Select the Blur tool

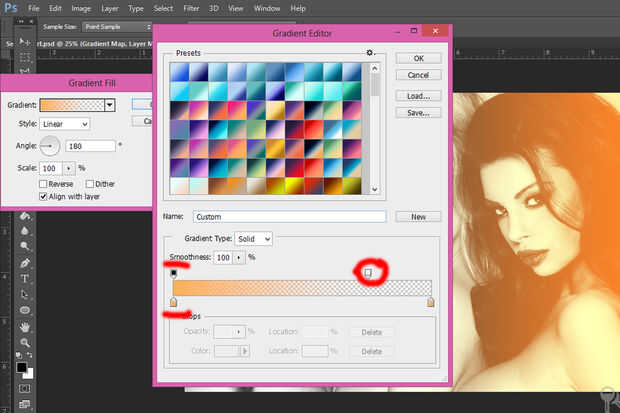(25, 231)
